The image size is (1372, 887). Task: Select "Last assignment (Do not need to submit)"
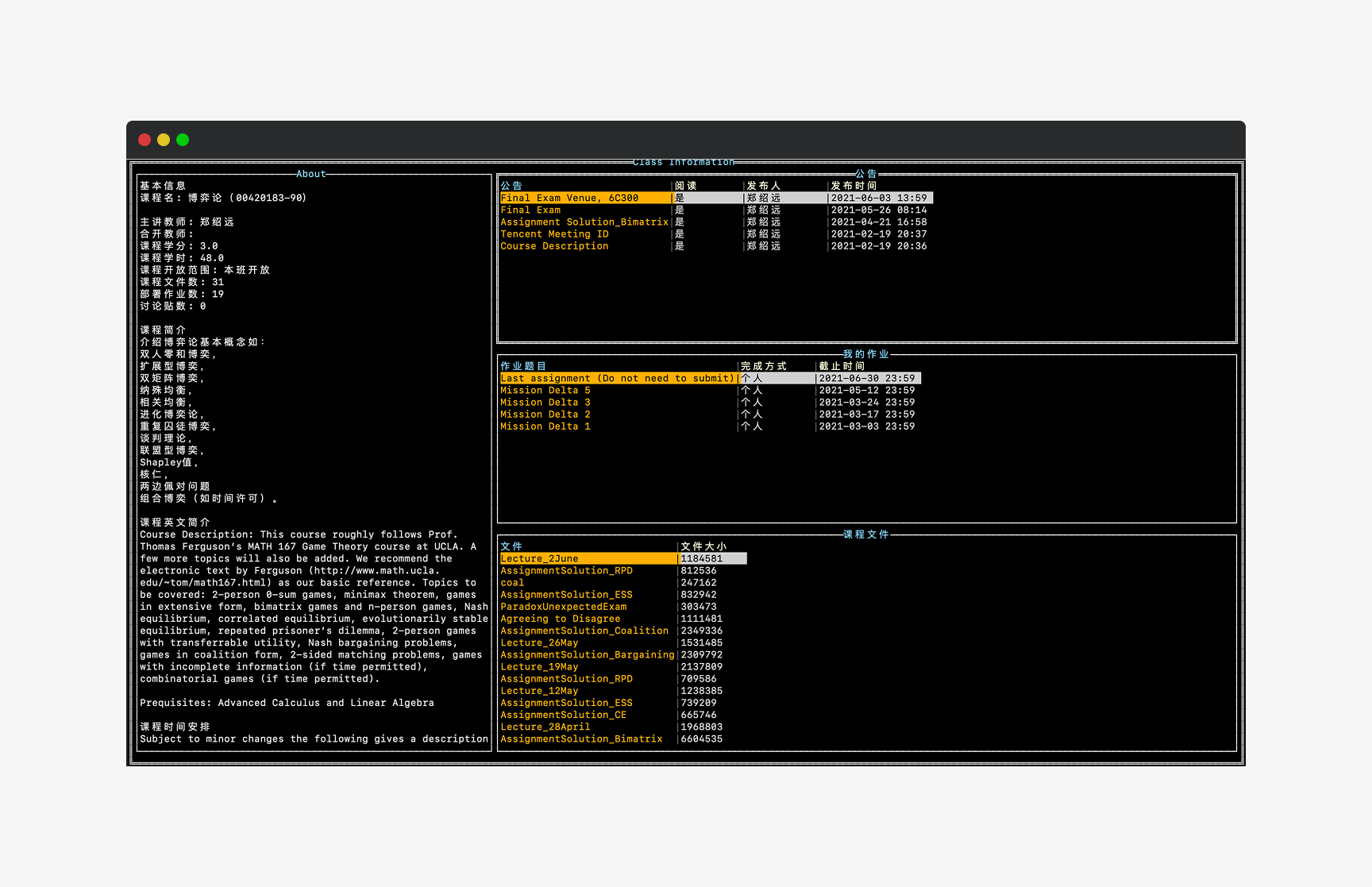point(617,379)
